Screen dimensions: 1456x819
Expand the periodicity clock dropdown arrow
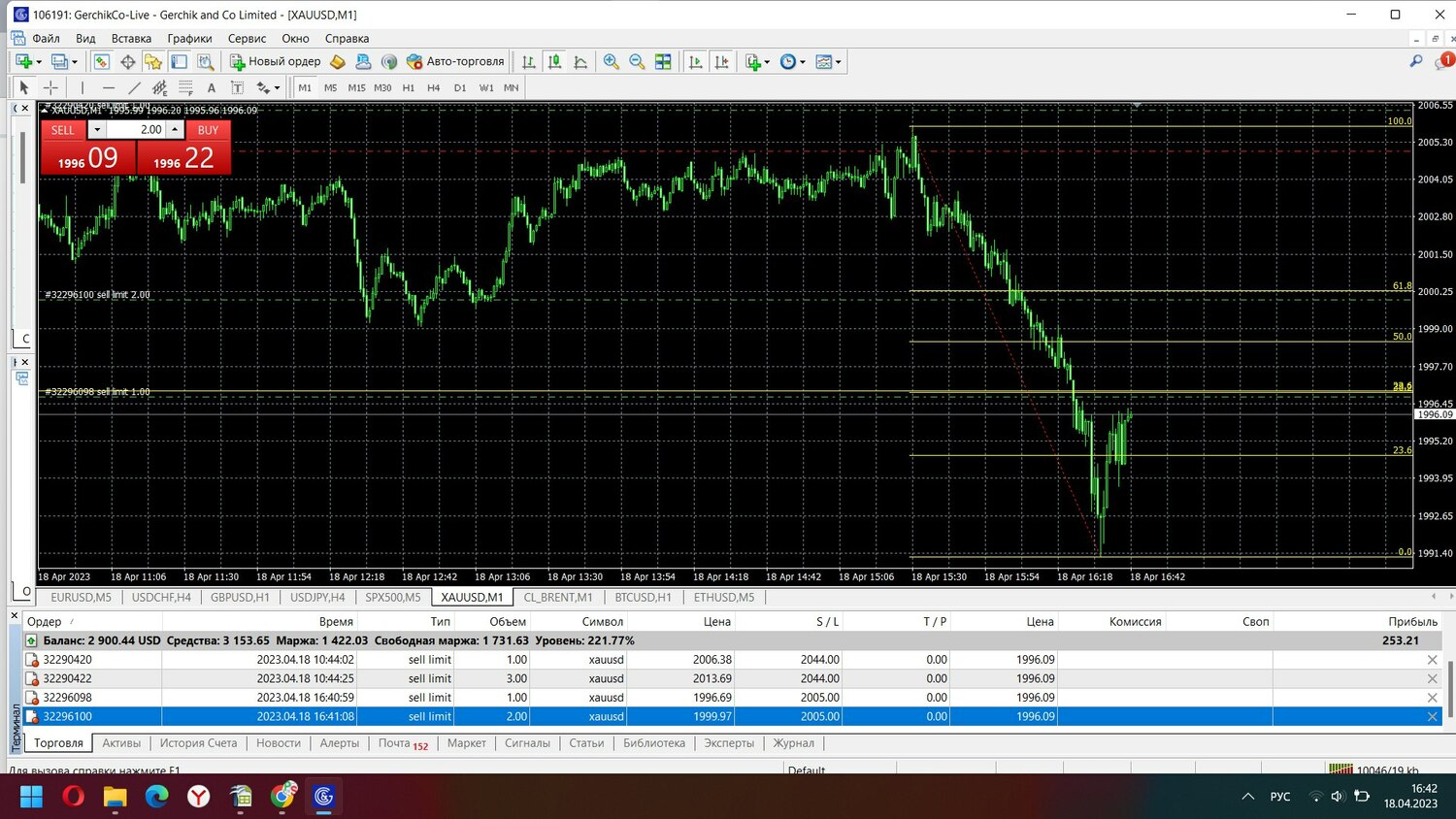(x=802, y=62)
